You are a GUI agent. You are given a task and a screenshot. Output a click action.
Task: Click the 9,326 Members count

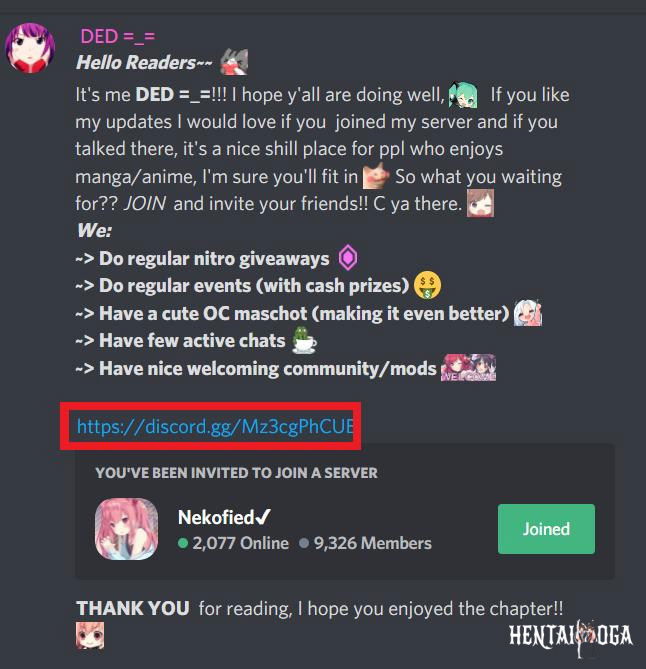365,543
